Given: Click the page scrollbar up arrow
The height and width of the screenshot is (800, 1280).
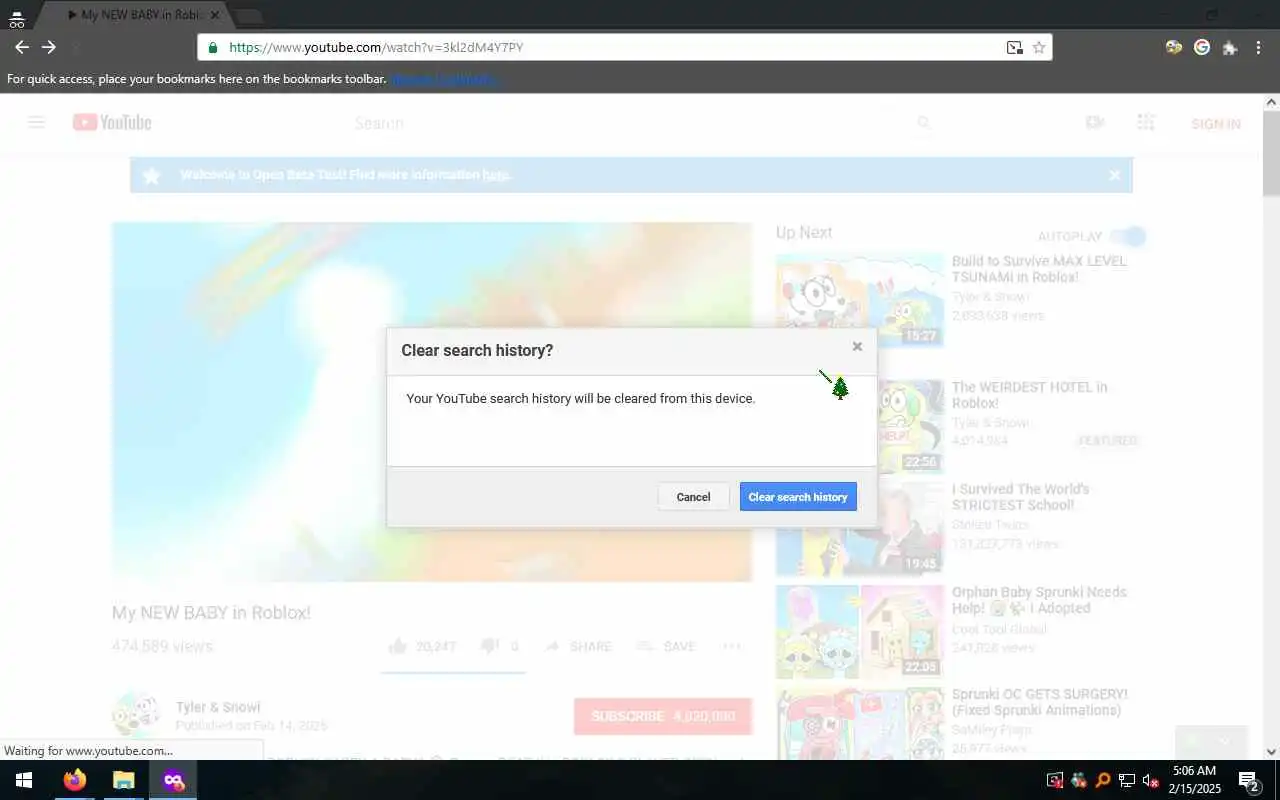Looking at the screenshot, I should (1271, 102).
